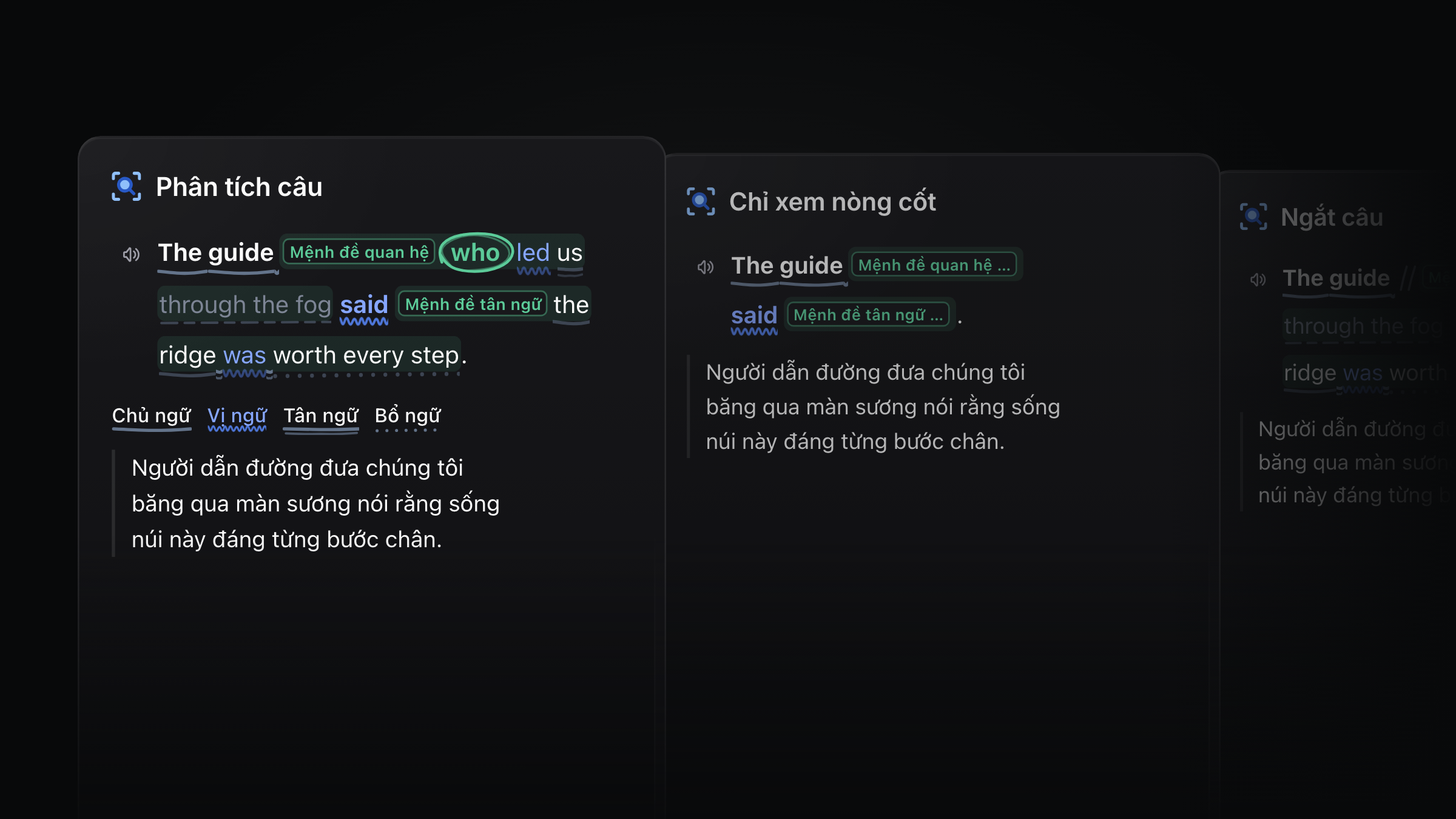Toggle the Bổ ngữ legend label
The width and height of the screenshot is (1456, 819).
[408, 416]
